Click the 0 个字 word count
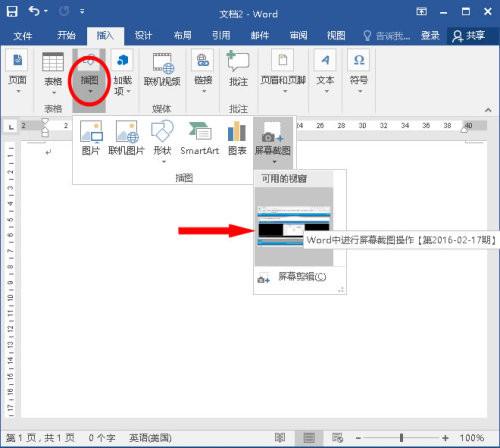The height and width of the screenshot is (448, 500). click(102, 438)
